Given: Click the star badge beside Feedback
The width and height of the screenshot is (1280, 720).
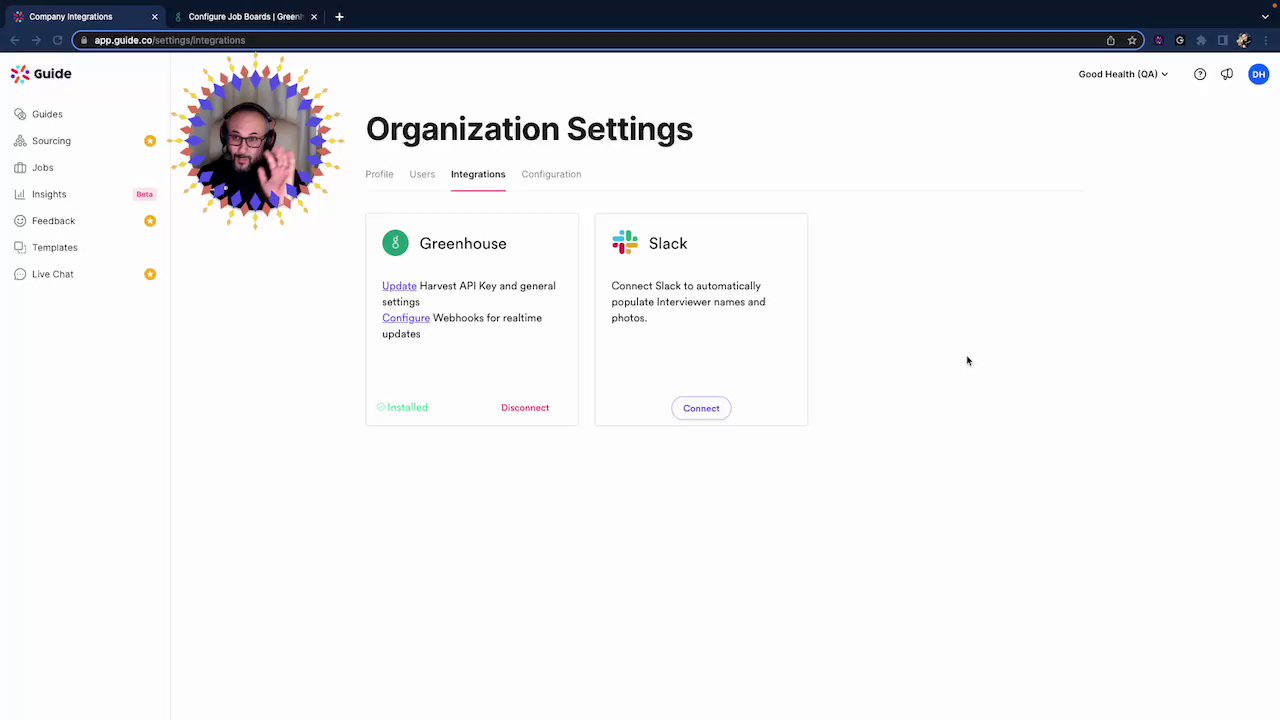Looking at the screenshot, I should pos(150,221).
